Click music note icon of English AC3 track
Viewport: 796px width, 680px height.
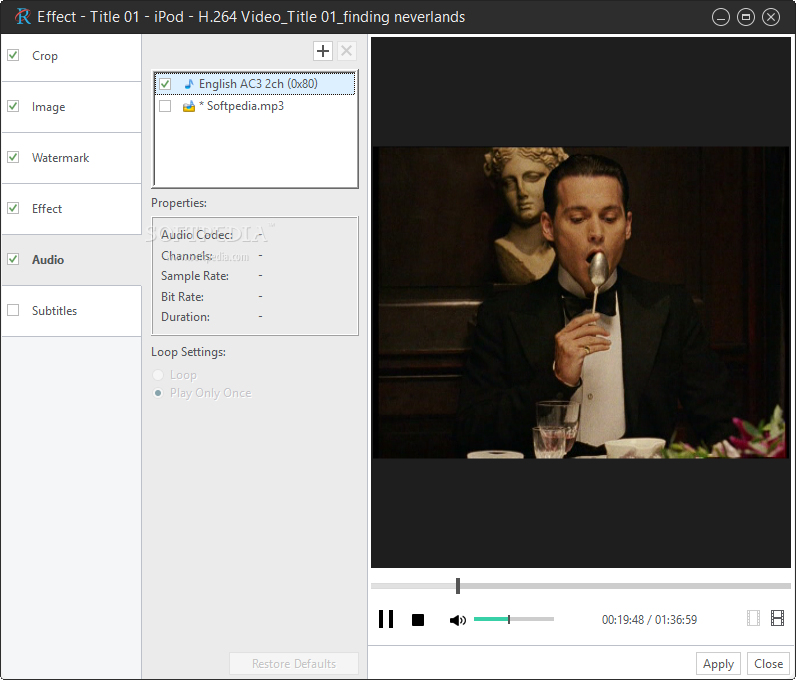(x=189, y=84)
